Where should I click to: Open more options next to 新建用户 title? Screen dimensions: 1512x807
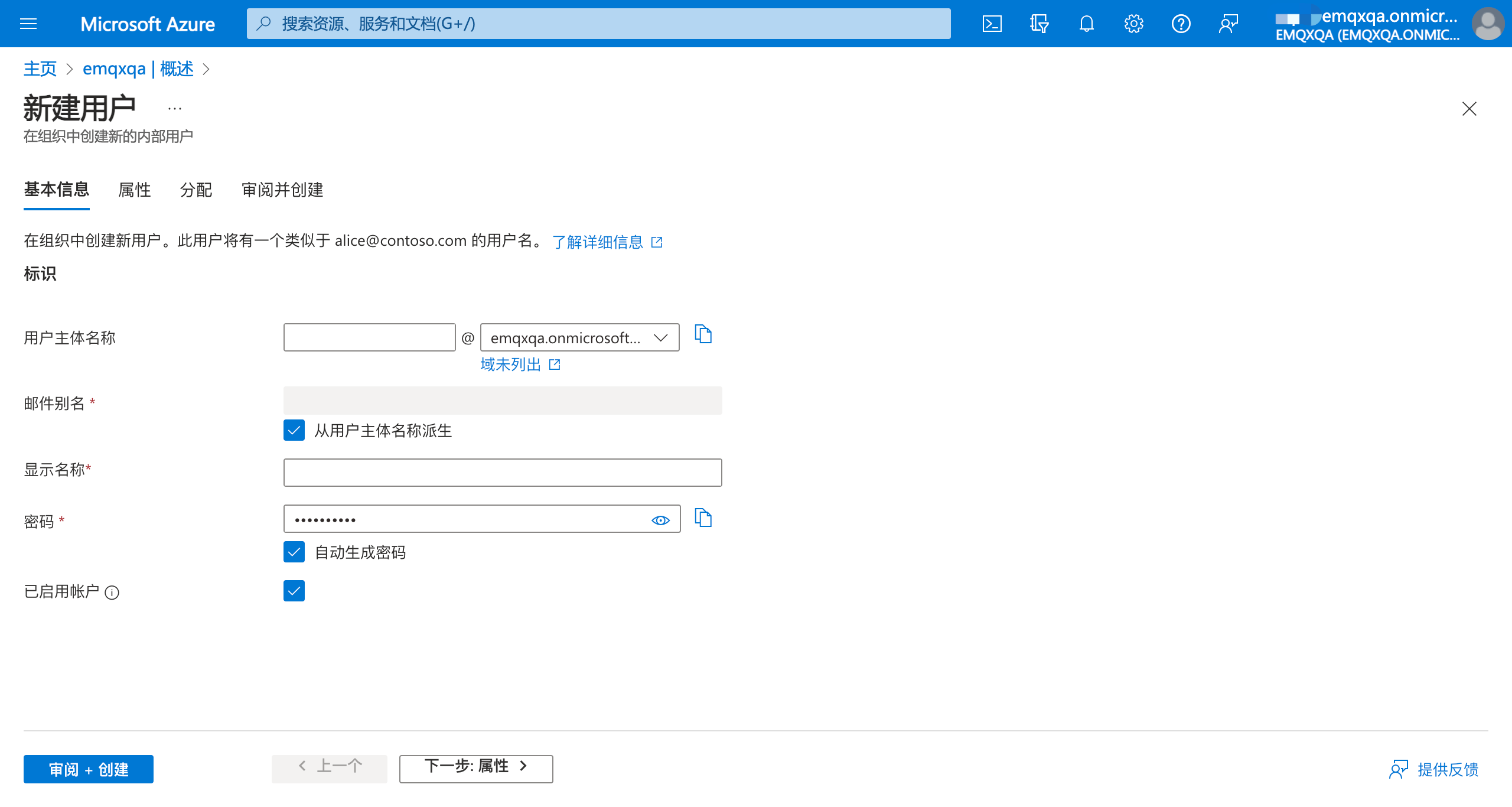coord(174,108)
